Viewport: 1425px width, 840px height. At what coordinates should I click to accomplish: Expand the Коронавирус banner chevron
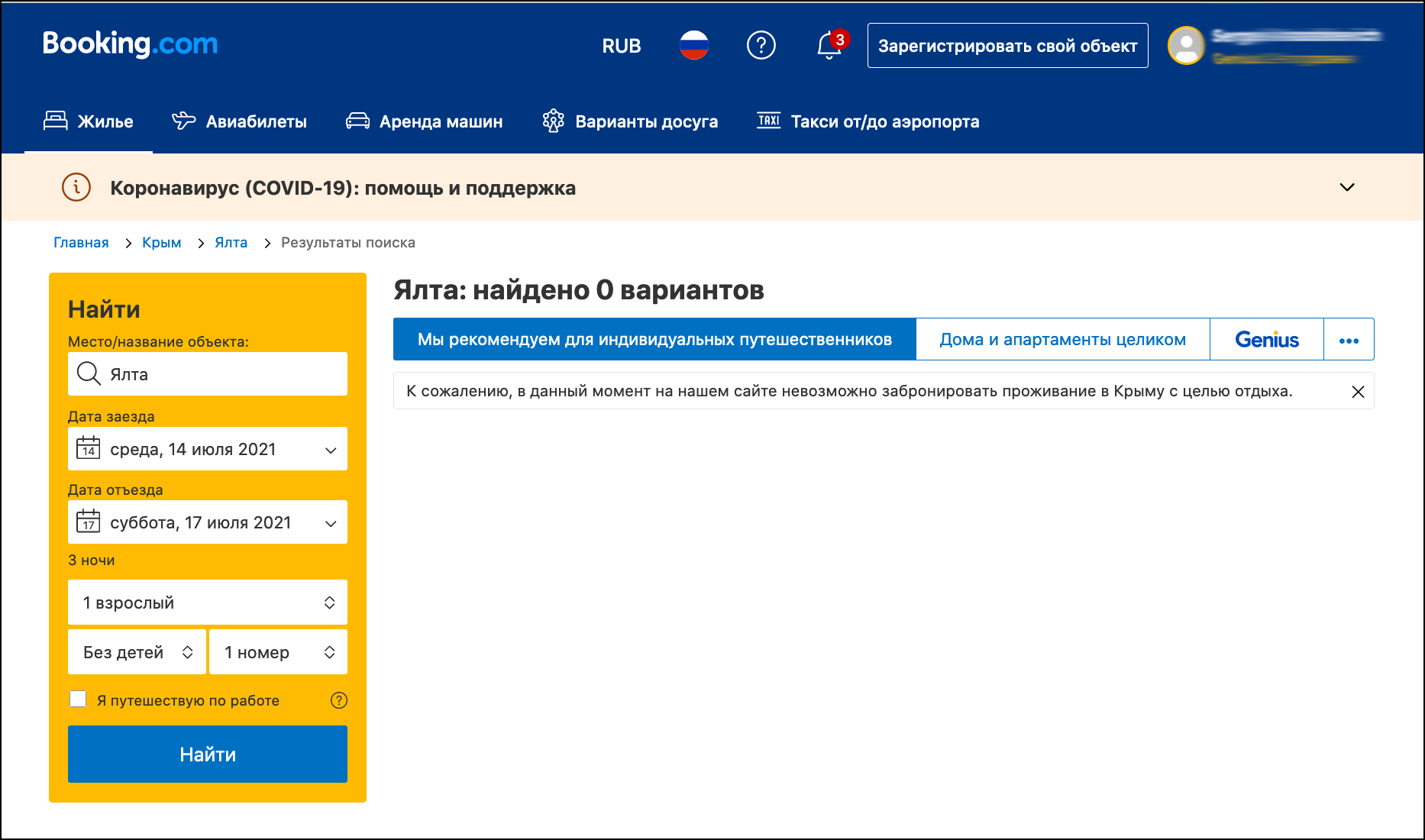click(1347, 187)
